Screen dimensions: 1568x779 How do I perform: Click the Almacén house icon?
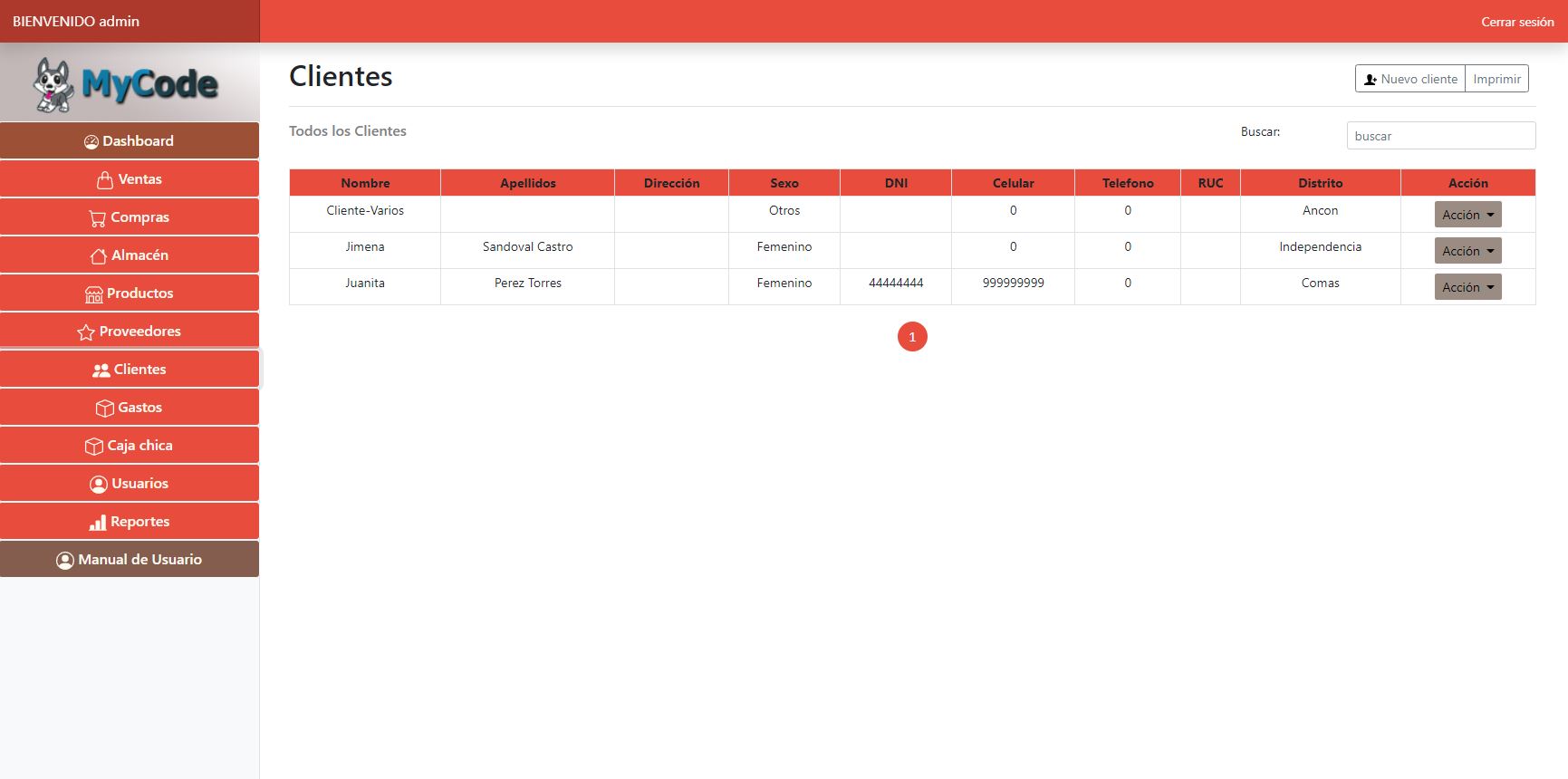(98, 256)
